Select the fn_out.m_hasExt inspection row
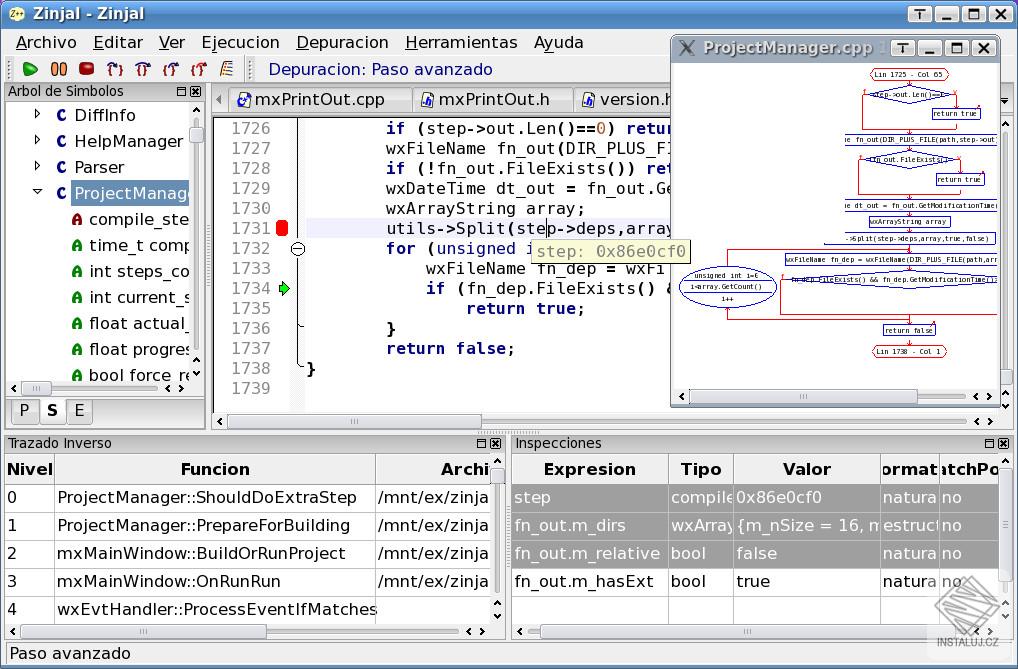 point(584,581)
